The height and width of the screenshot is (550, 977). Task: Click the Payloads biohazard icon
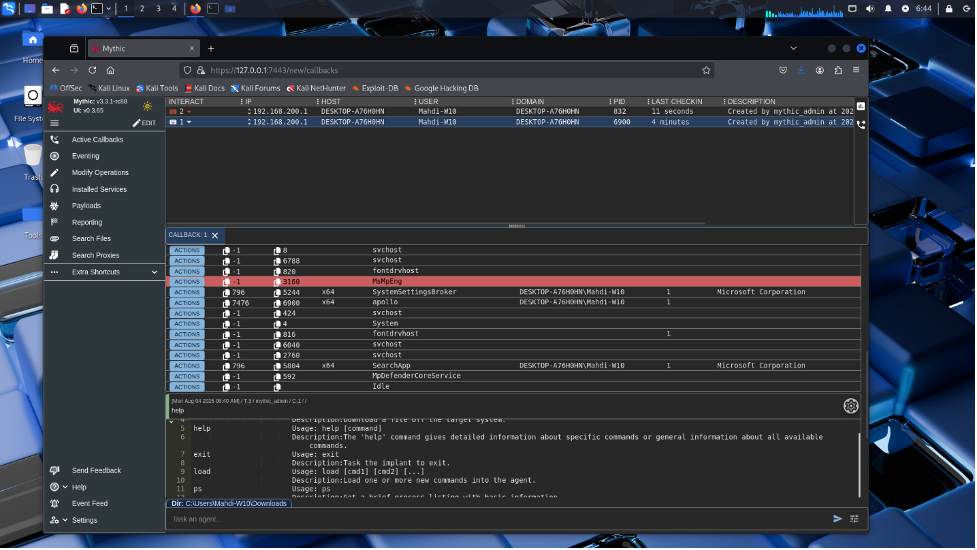click(55, 206)
